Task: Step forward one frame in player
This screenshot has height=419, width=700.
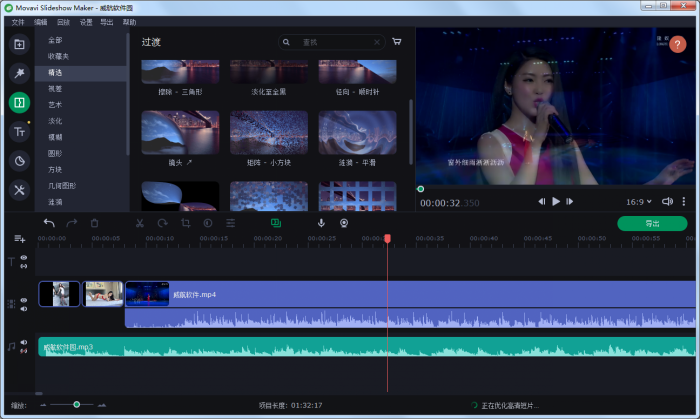Action: (570, 202)
